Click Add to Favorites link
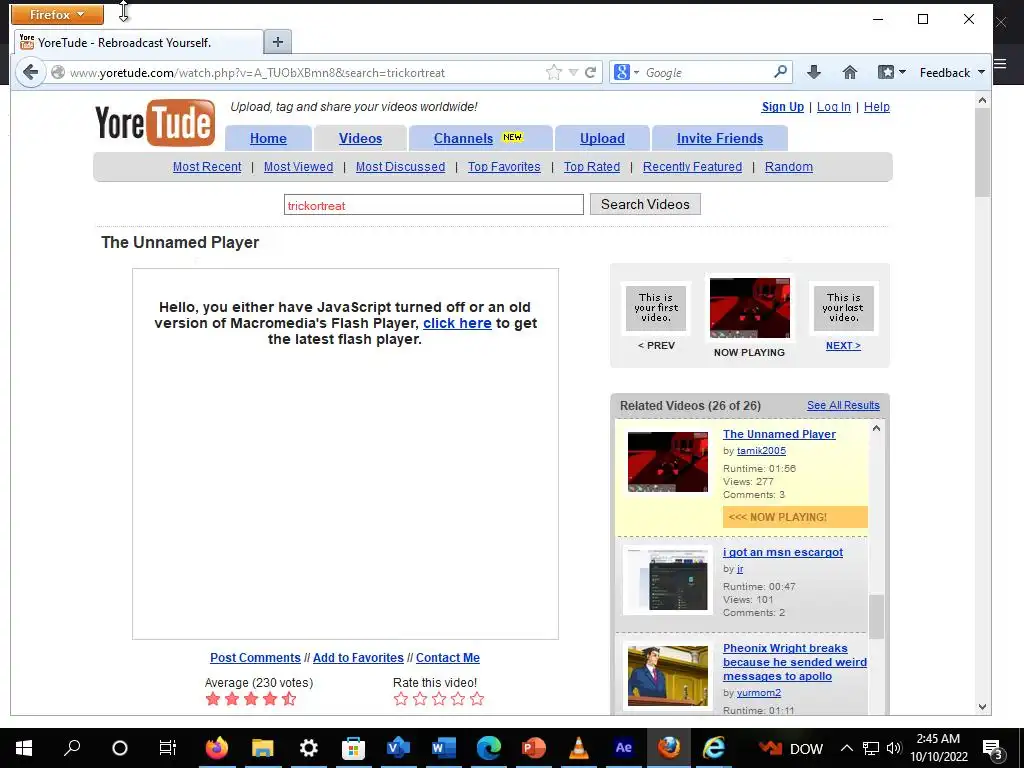1024x768 pixels. click(x=359, y=658)
